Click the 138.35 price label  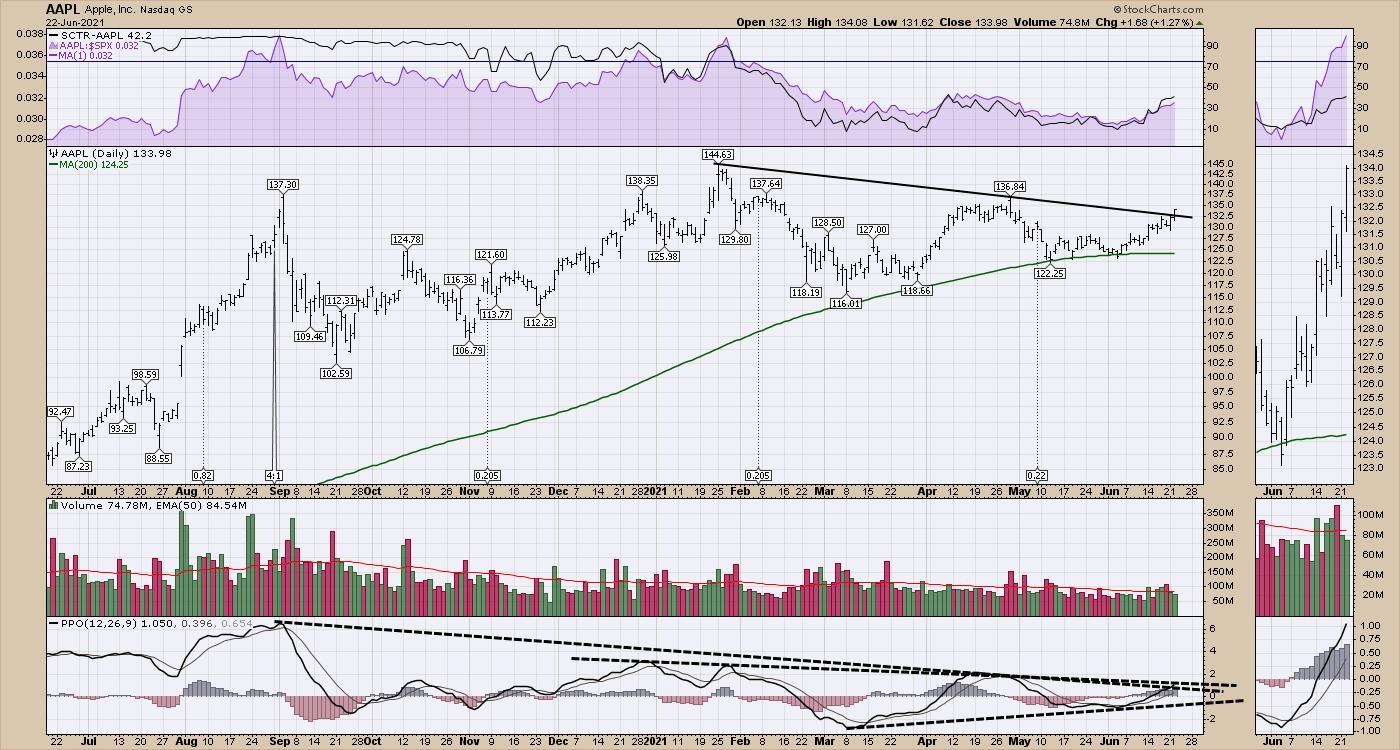[640, 181]
